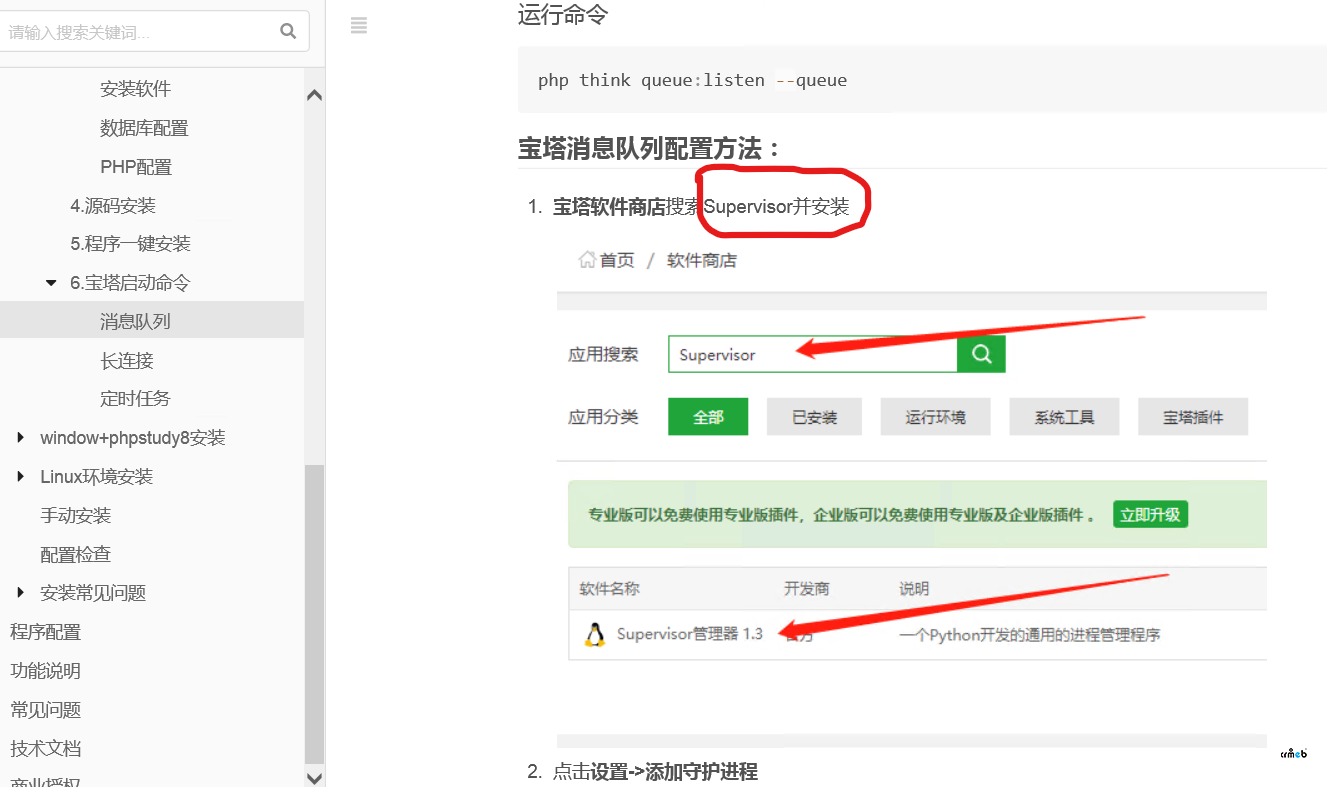Click the 软件商店 breadcrumb link
This screenshot has height=787, width=1327.
[x=702, y=260]
